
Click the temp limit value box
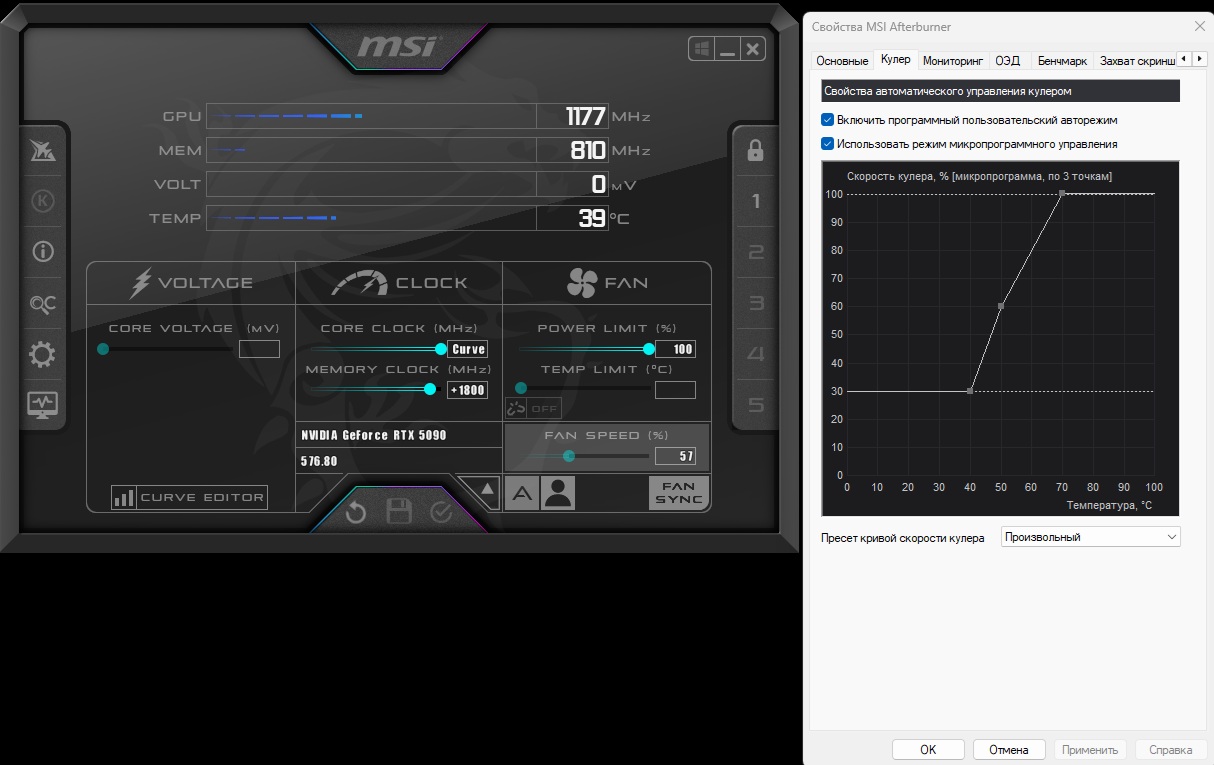click(x=675, y=390)
